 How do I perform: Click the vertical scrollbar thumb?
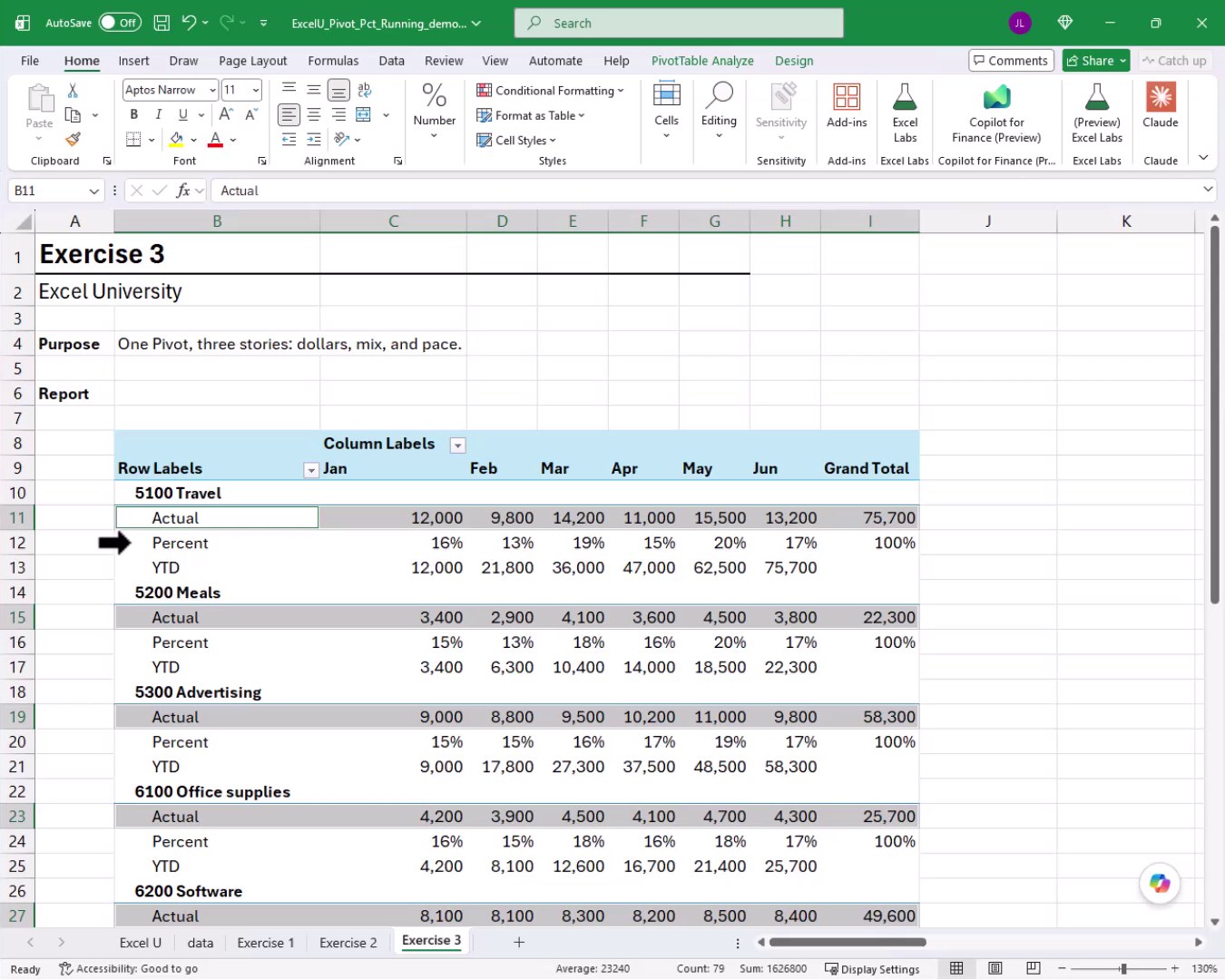pos(1214,415)
